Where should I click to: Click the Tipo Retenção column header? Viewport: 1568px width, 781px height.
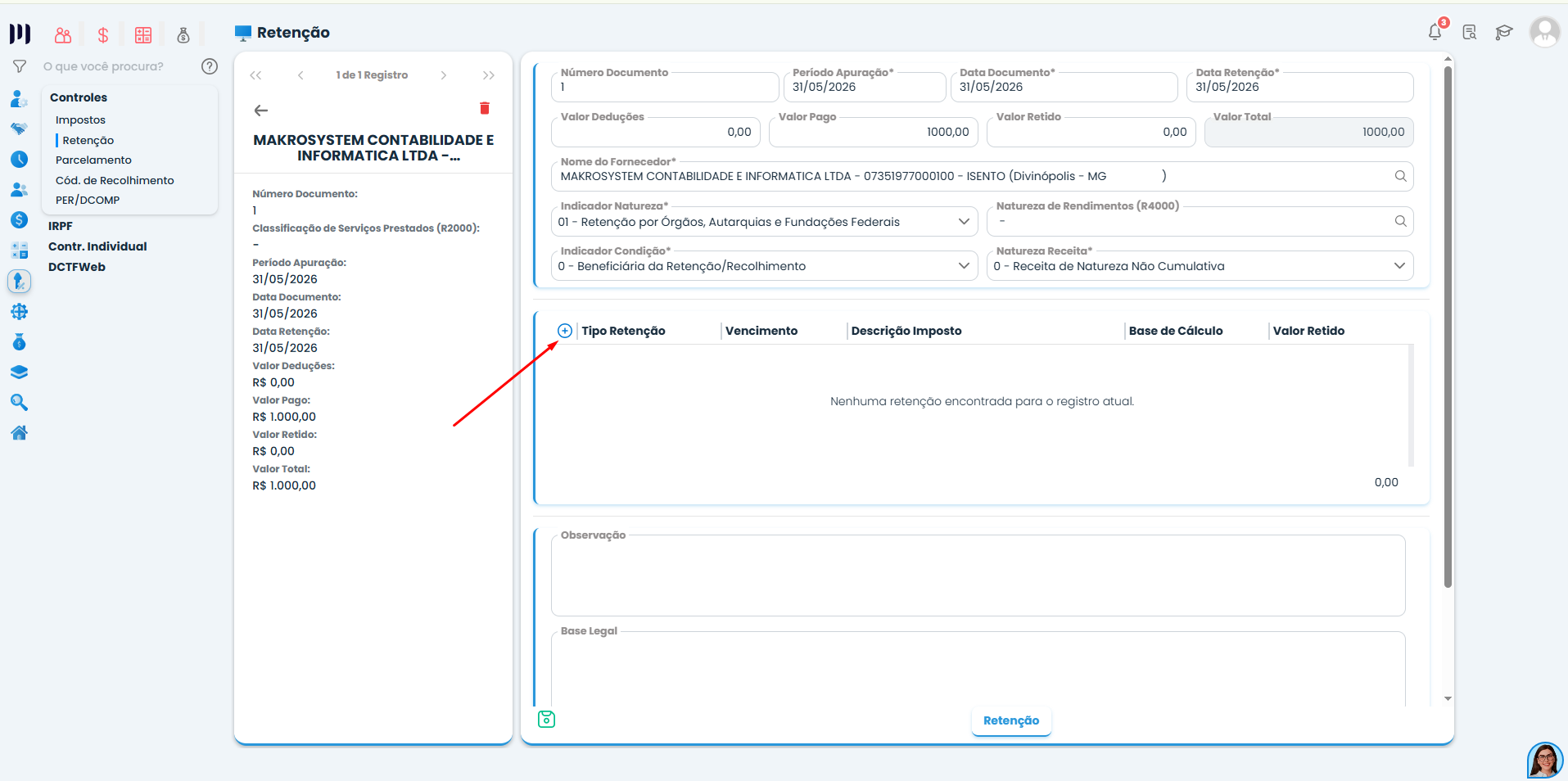click(623, 331)
